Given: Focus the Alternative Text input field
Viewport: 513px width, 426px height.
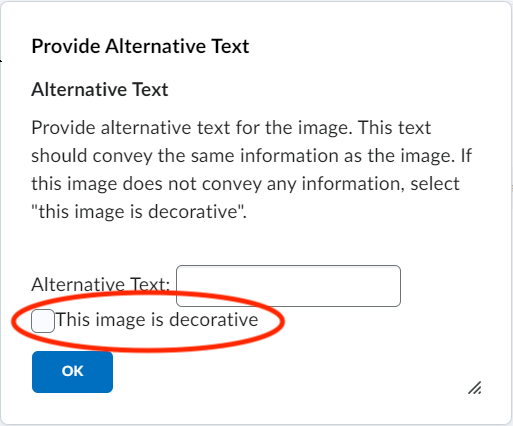Looking at the screenshot, I should (x=288, y=286).
